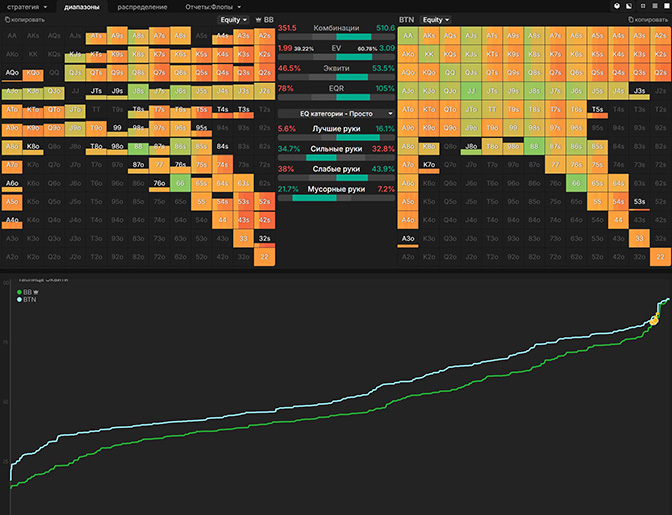
Task: Click the 'Сильные руки' category row
Action: point(336,148)
